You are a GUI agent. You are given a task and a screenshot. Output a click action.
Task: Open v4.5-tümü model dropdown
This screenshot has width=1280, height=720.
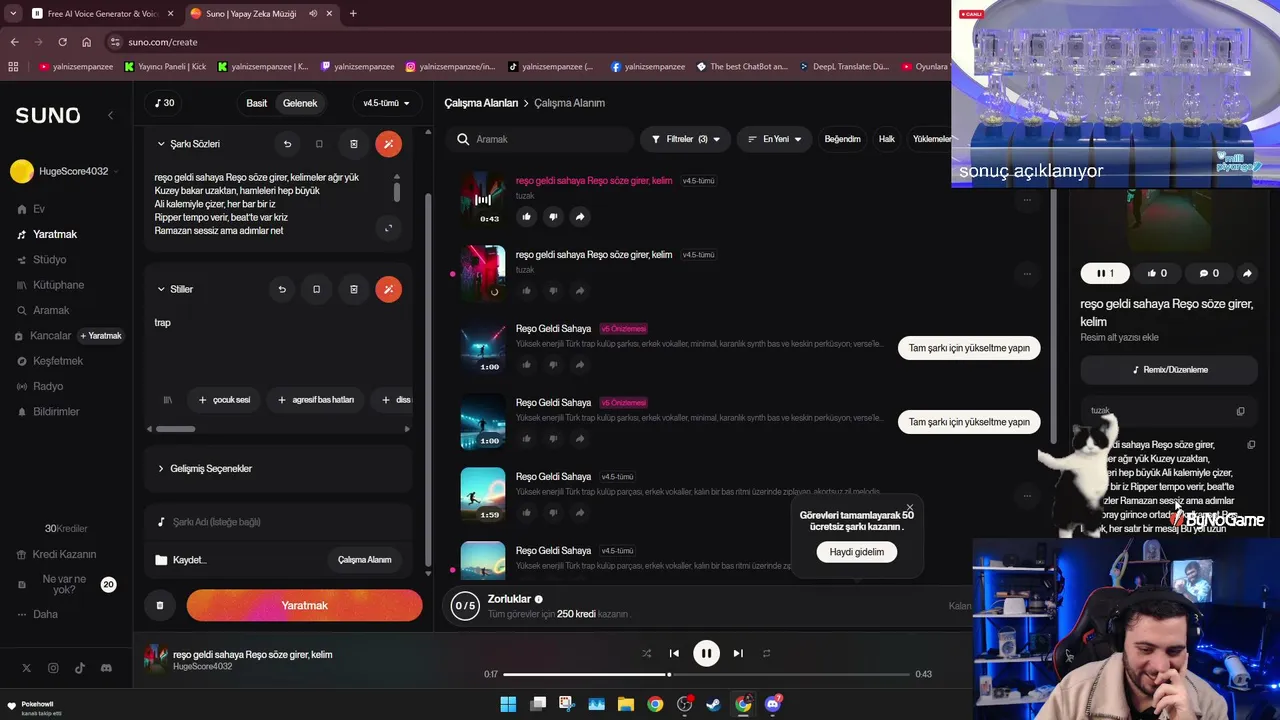pos(387,103)
